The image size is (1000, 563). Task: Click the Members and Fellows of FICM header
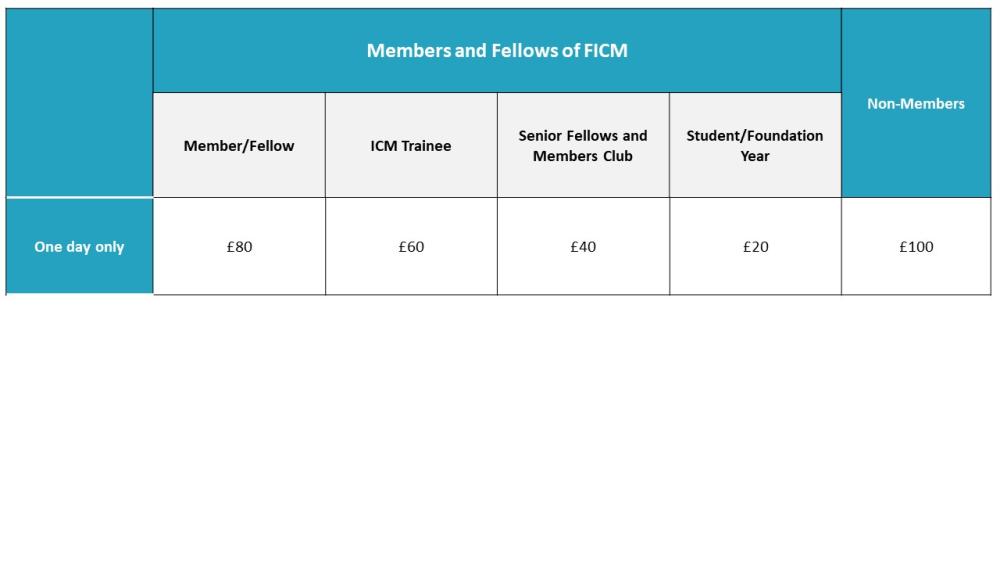pos(497,50)
